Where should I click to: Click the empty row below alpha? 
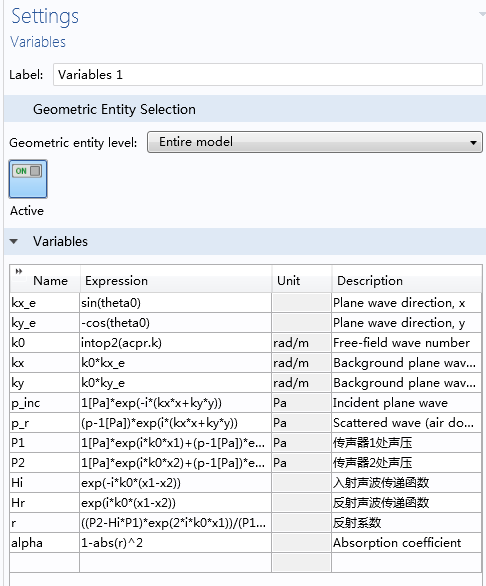246,563
